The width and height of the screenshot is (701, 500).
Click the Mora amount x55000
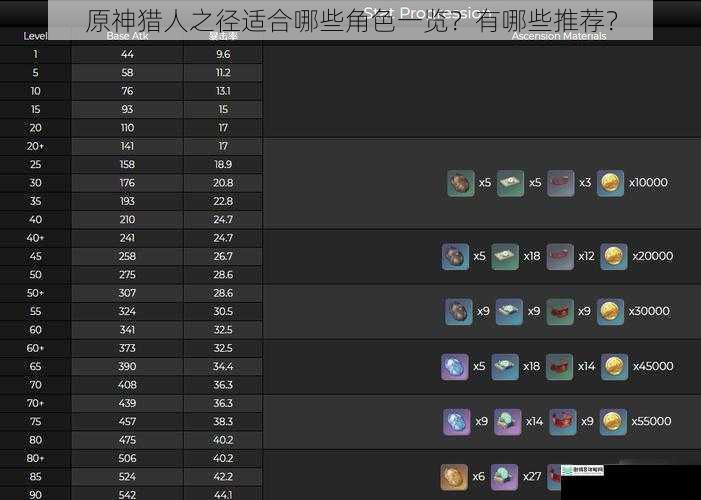651,421
